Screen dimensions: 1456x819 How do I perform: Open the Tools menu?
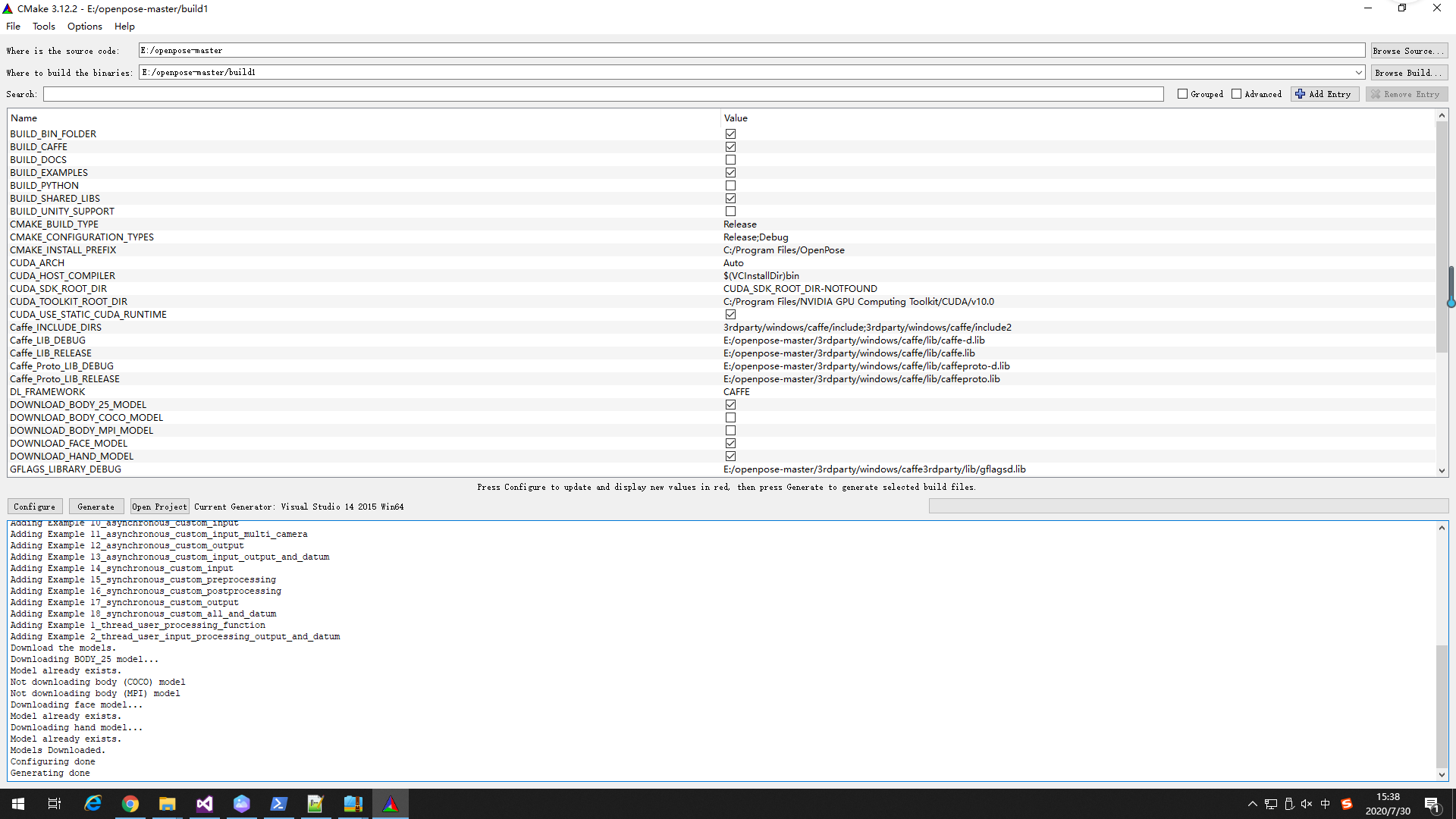click(x=43, y=26)
